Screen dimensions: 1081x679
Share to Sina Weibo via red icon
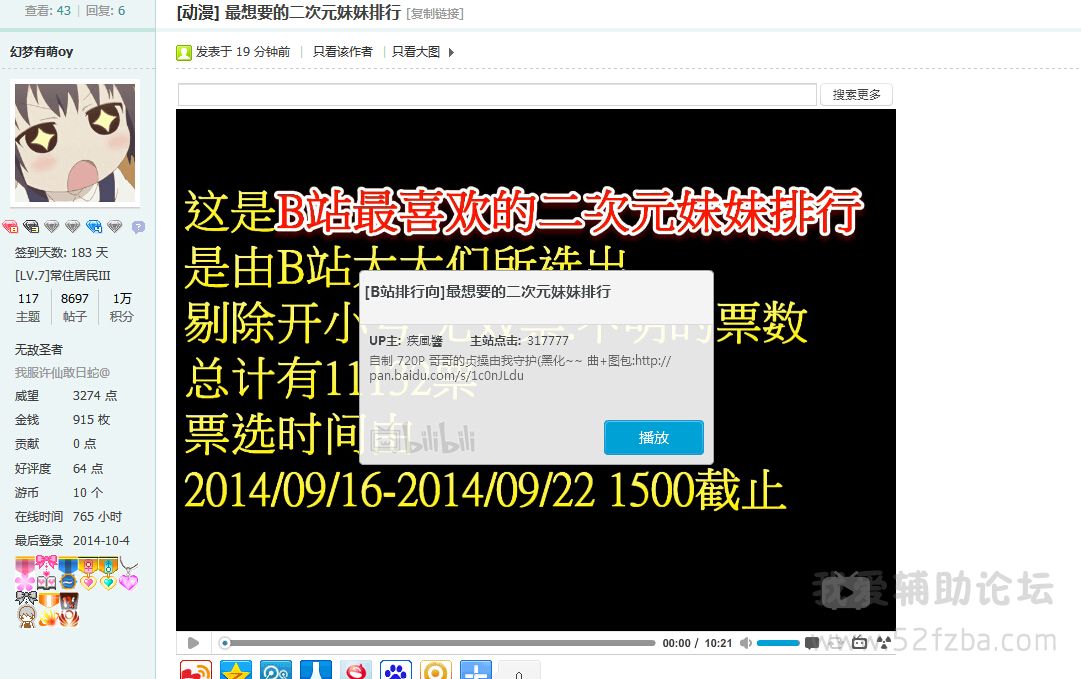pos(195,670)
